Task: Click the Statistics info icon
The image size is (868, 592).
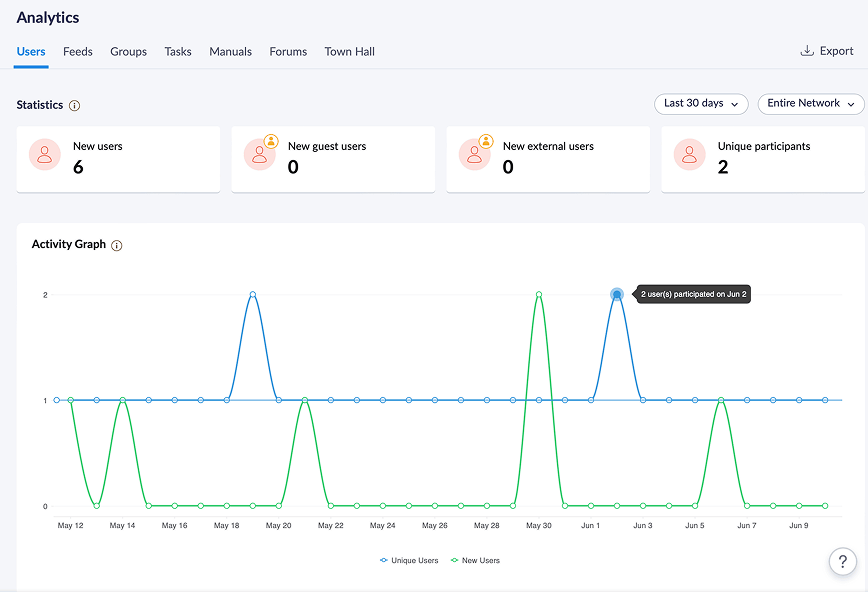Action: click(x=75, y=106)
